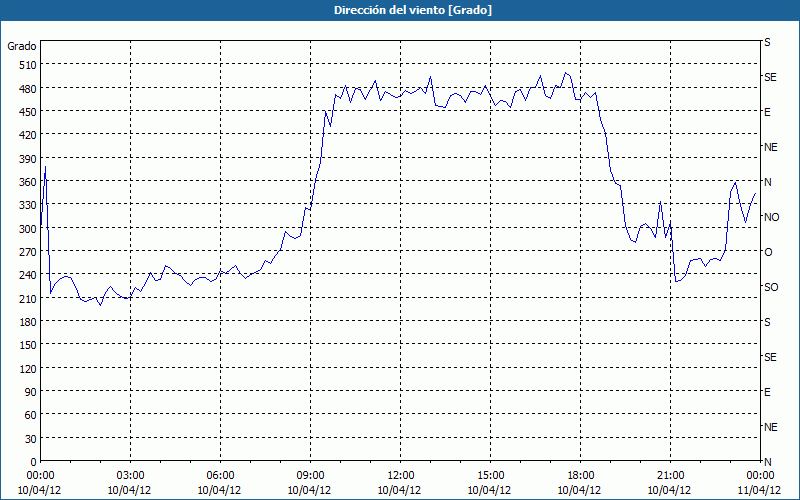Select the 10/04/12 date under 03:00
This screenshot has width=800, height=500.
click(x=129, y=490)
